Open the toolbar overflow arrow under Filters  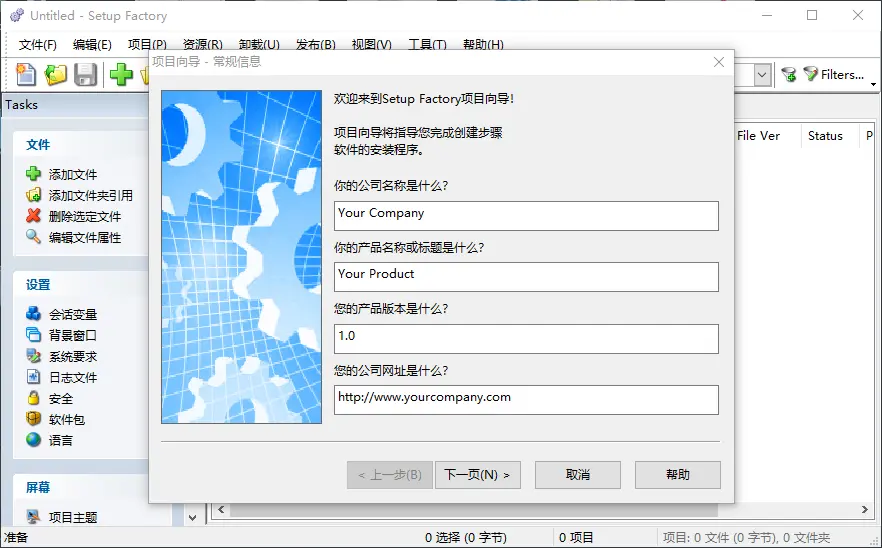point(874,84)
